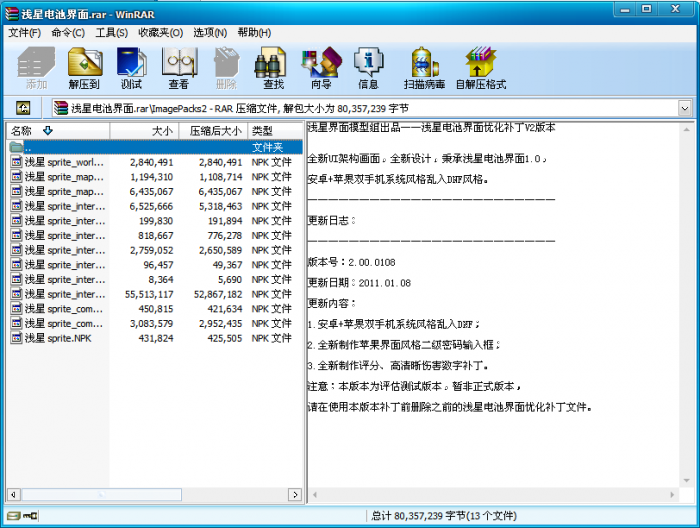700x528 pixels.
Task: Open the 收藏夹(O) menu
Action: (x=161, y=33)
